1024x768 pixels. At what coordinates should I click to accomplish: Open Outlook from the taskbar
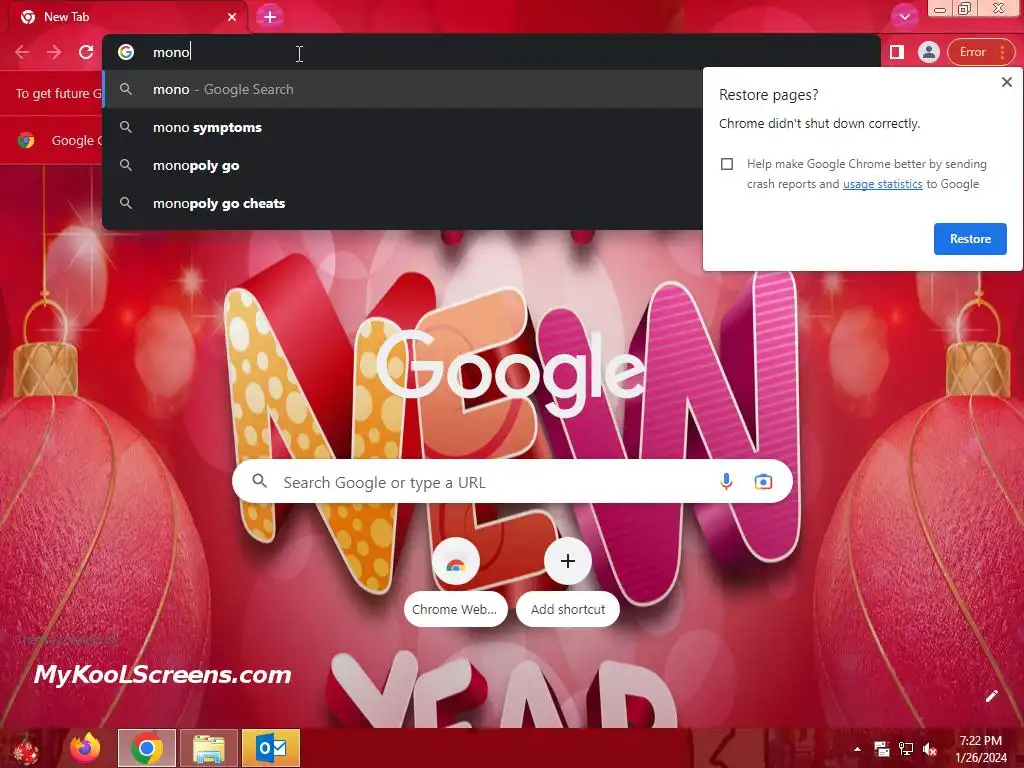(x=271, y=748)
